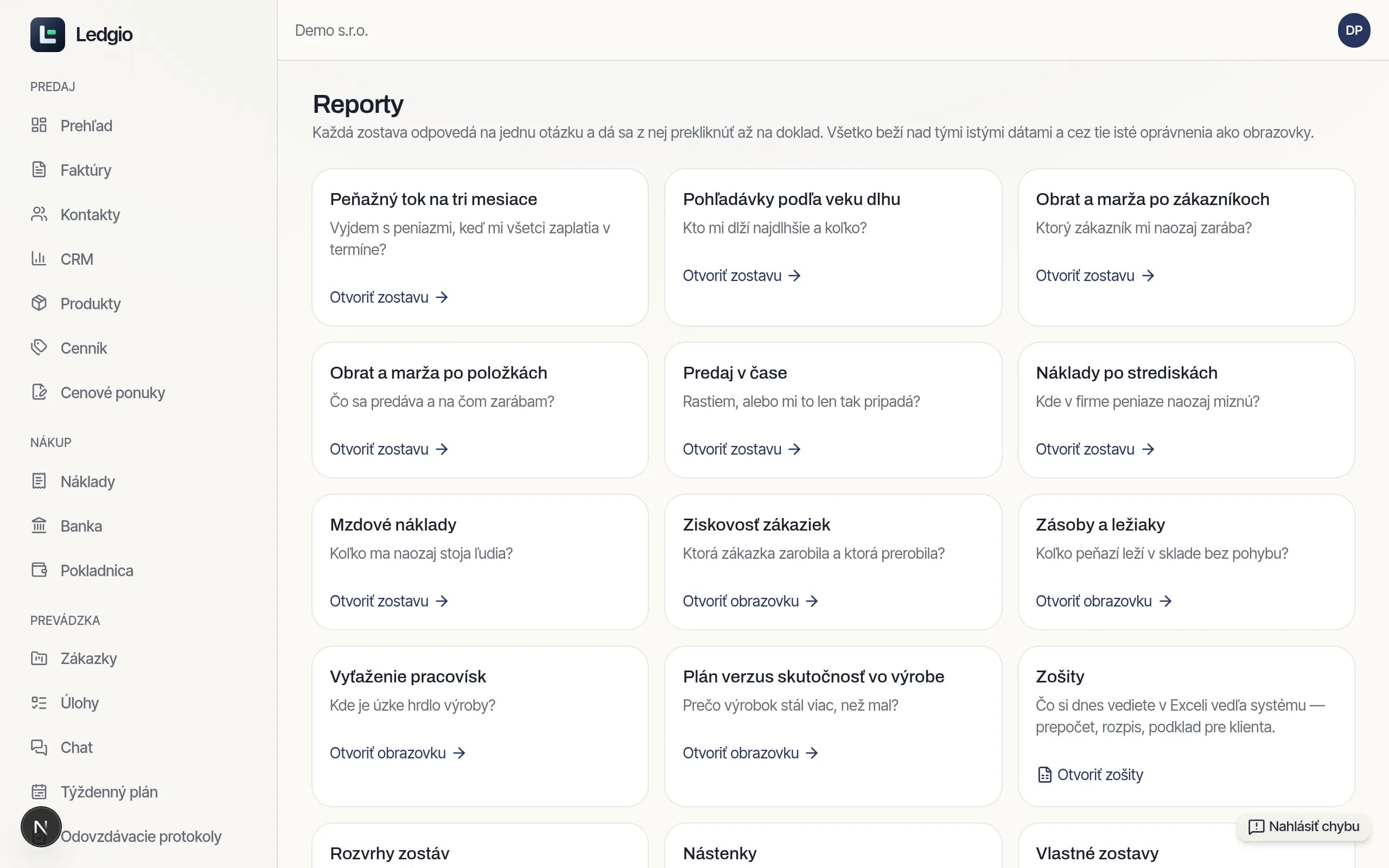Screen dimensions: 1389x868
Task: Click the Pokladnica wallet icon
Action: pyautogui.click(x=39, y=570)
